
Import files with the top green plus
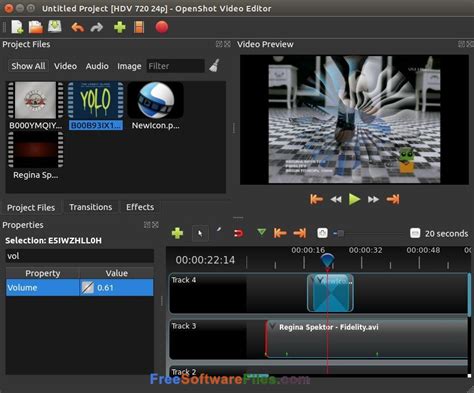coord(120,27)
